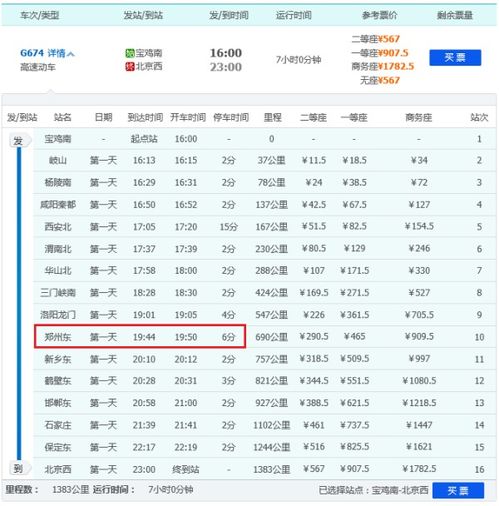Open the G674 train number link

[x=32, y=53]
